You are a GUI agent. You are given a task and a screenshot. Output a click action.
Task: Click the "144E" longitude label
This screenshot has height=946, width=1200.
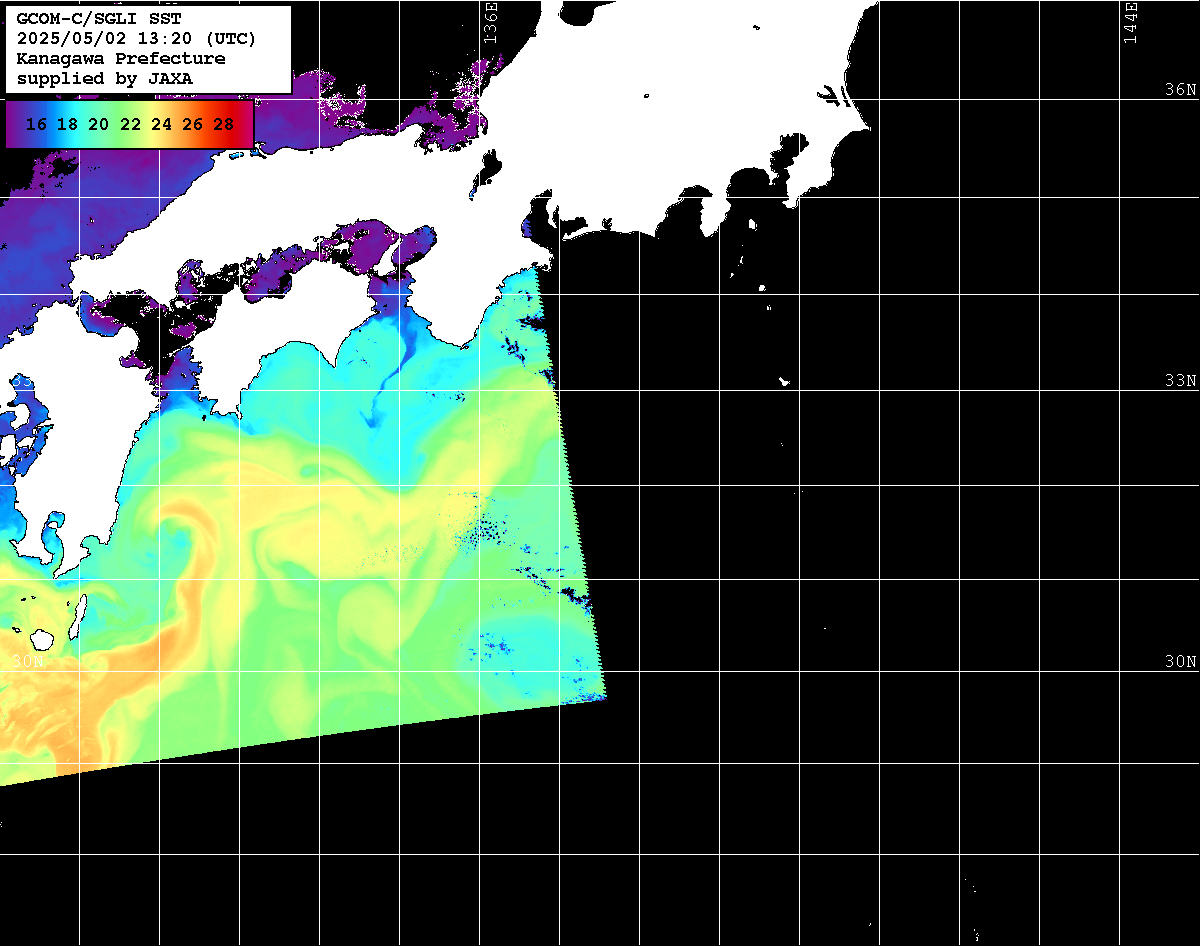[x=1131, y=22]
